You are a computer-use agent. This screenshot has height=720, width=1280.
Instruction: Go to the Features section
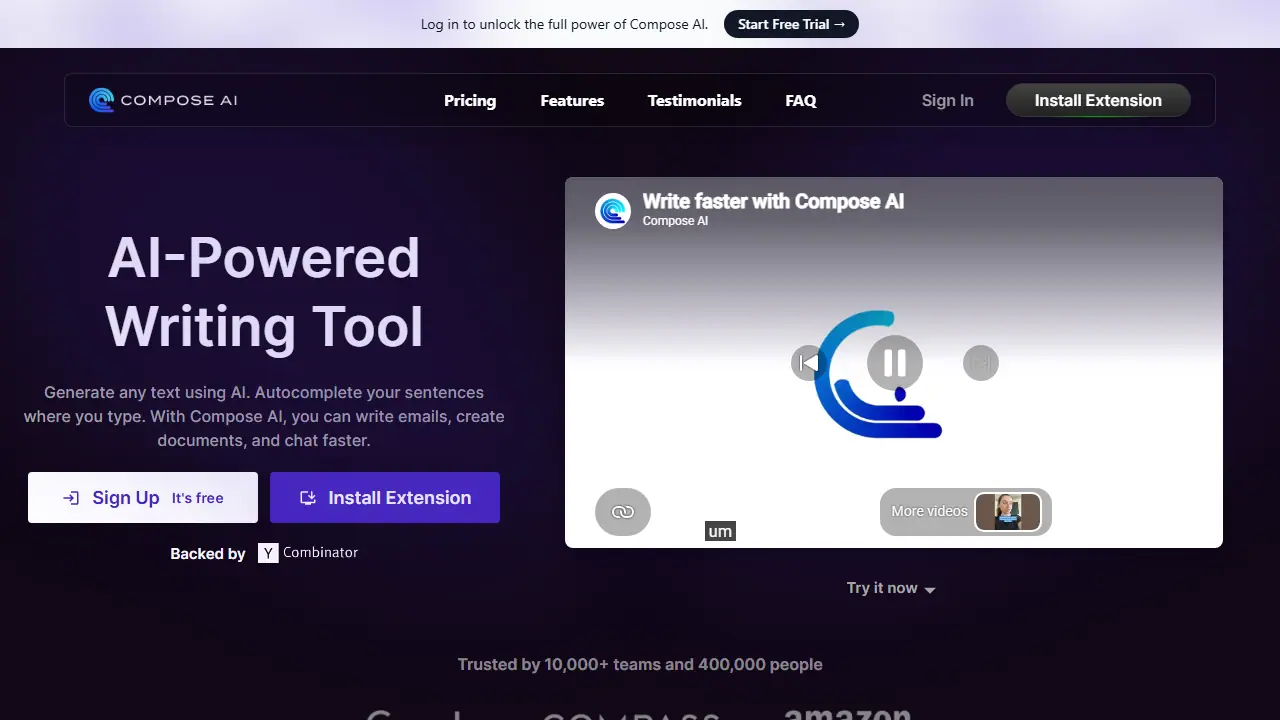click(x=572, y=100)
